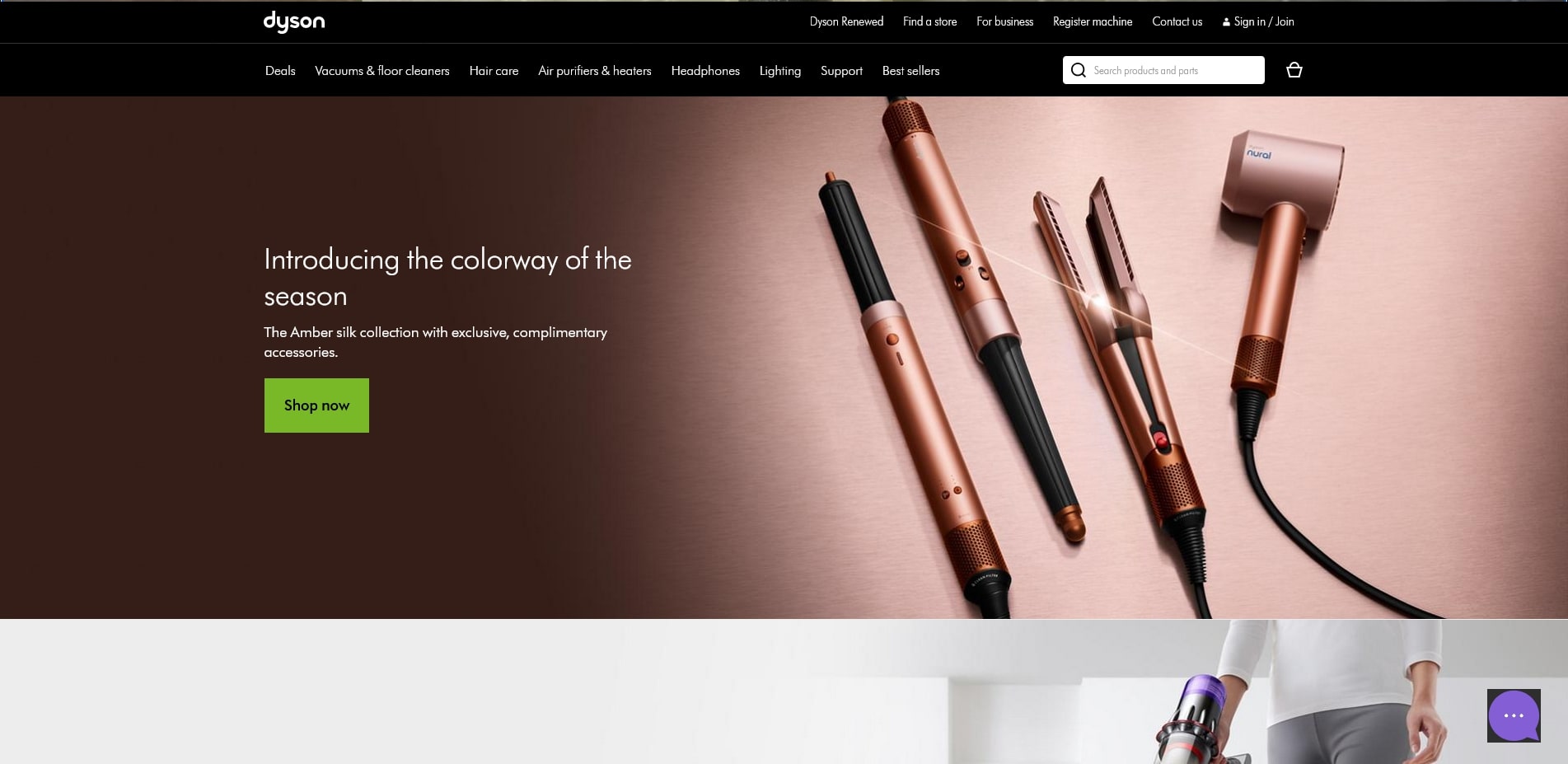This screenshot has height=764, width=1568.
Task: Open Contact us link
Action: coord(1177,21)
